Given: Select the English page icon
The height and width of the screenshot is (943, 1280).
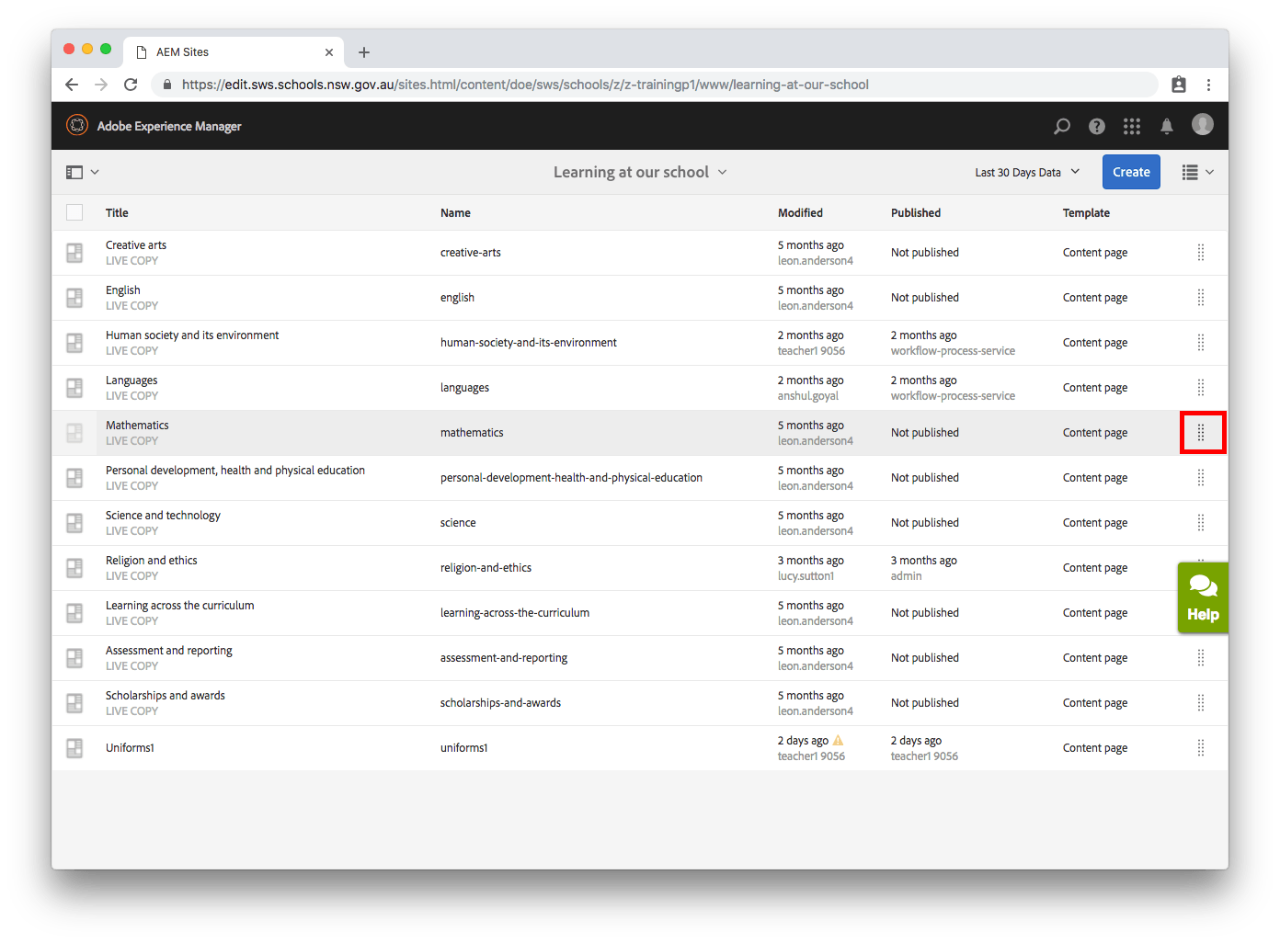Looking at the screenshot, I should pyautogui.click(x=74, y=298).
